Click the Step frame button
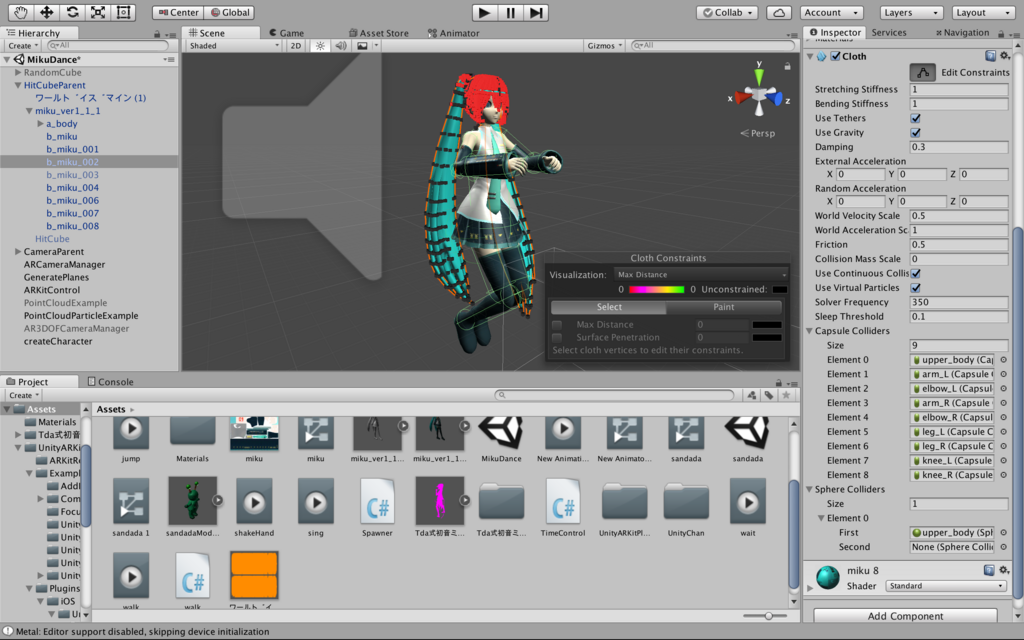This screenshot has width=1024, height=640. (x=536, y=12)
